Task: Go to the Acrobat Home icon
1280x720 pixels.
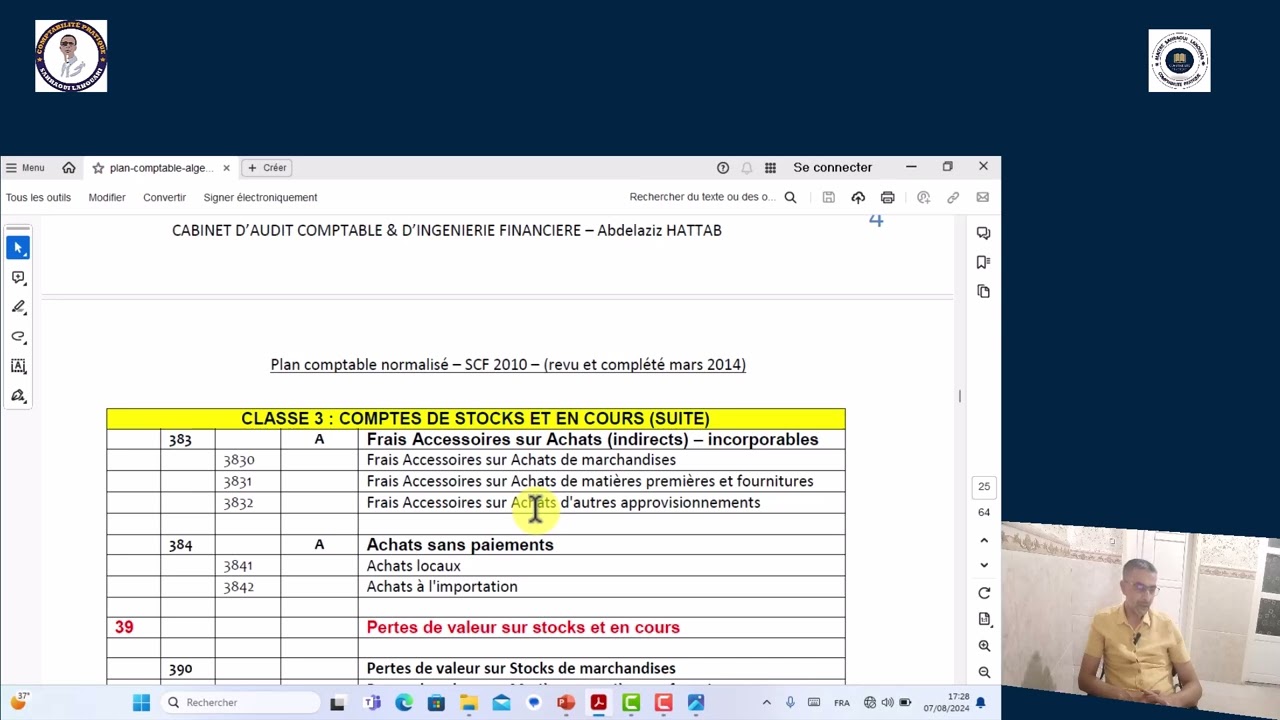Action: tap(68, 168)
